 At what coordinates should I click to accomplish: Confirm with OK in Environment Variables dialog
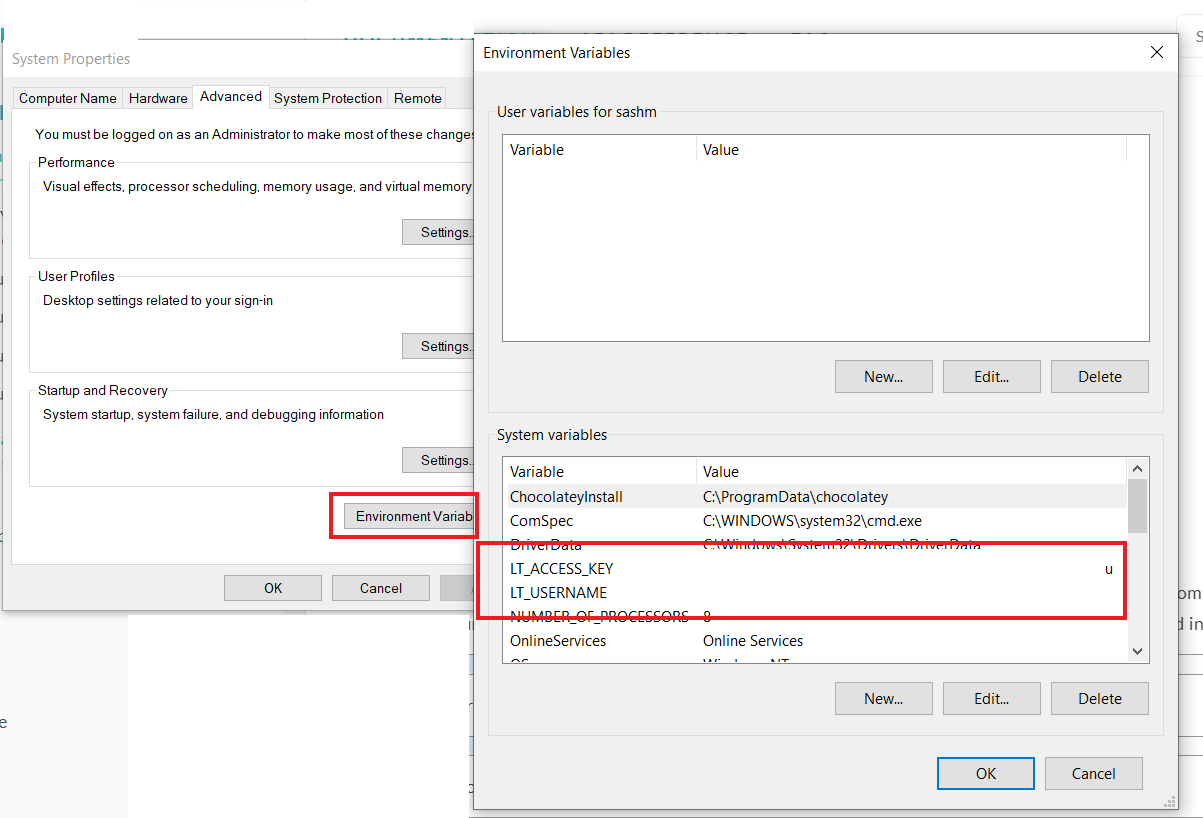[985, 773]
